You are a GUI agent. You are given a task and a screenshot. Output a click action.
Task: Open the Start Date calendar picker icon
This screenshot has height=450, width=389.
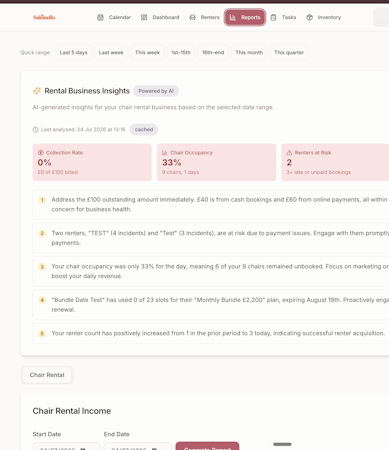coord(83,448)
